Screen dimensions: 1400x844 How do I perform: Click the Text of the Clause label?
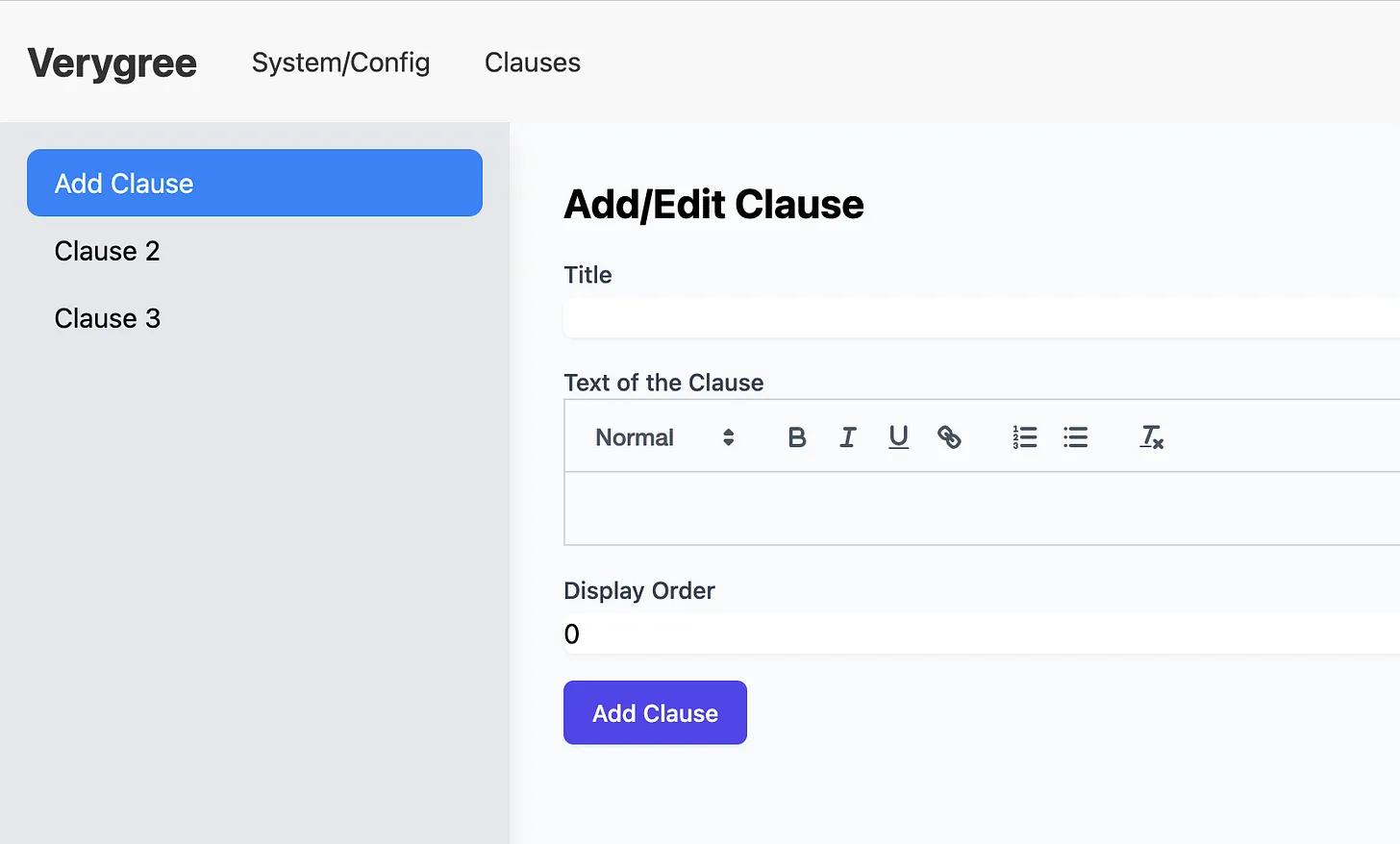pyautogui.click(x=663, y=383)
